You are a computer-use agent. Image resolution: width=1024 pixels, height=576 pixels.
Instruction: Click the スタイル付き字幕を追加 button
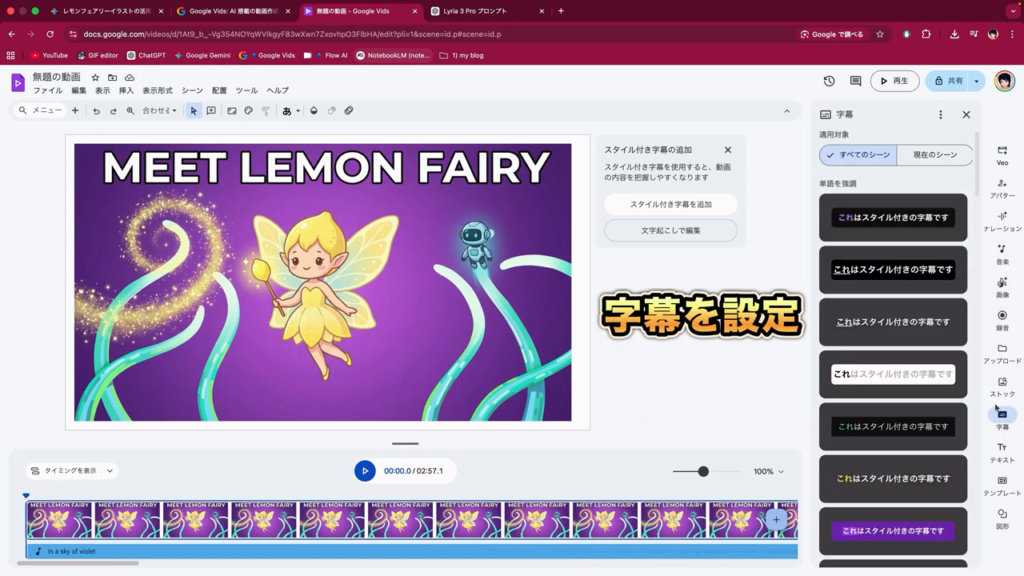670,204
